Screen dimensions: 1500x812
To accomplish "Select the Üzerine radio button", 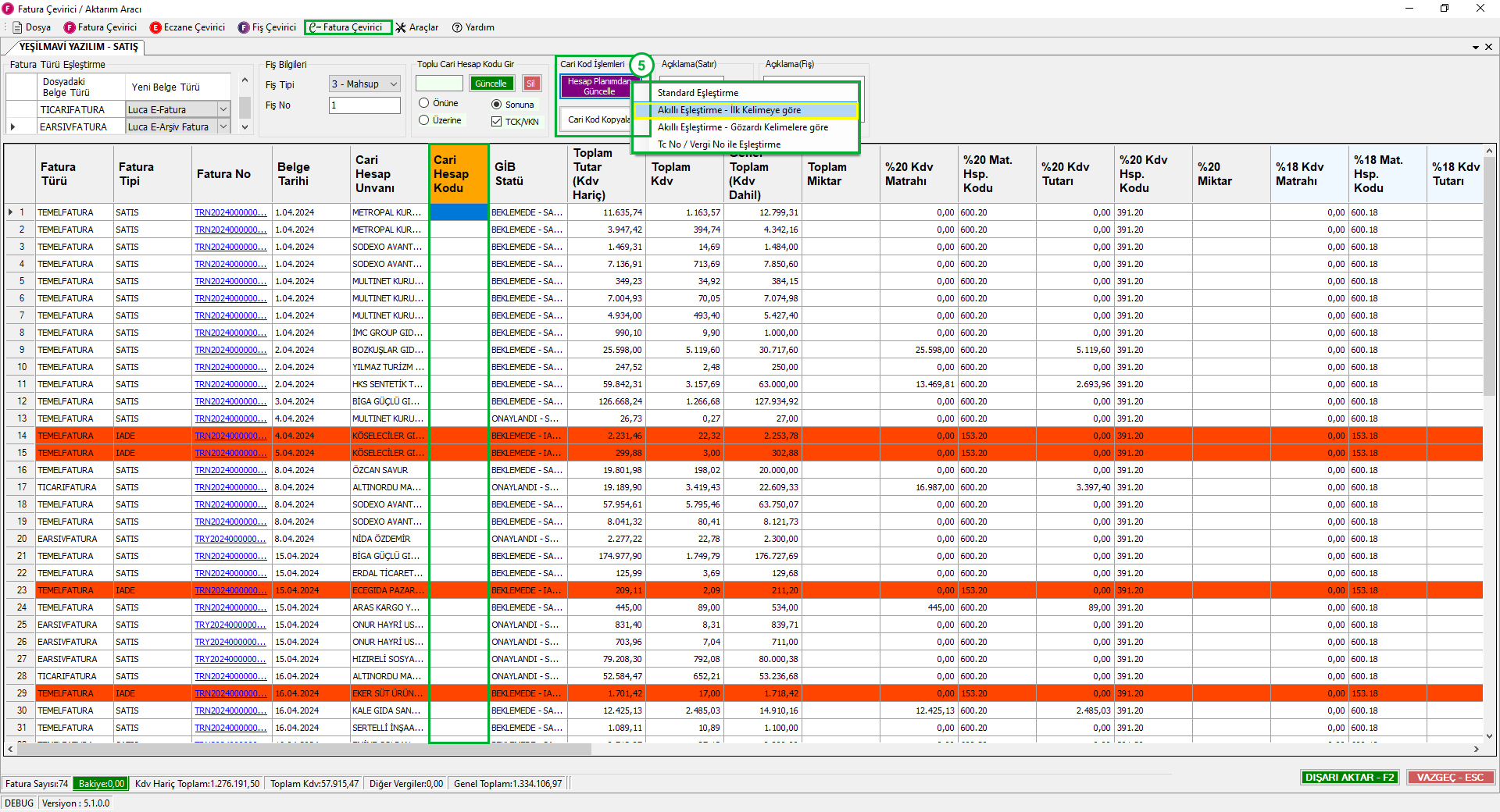I will pos(424,120).
